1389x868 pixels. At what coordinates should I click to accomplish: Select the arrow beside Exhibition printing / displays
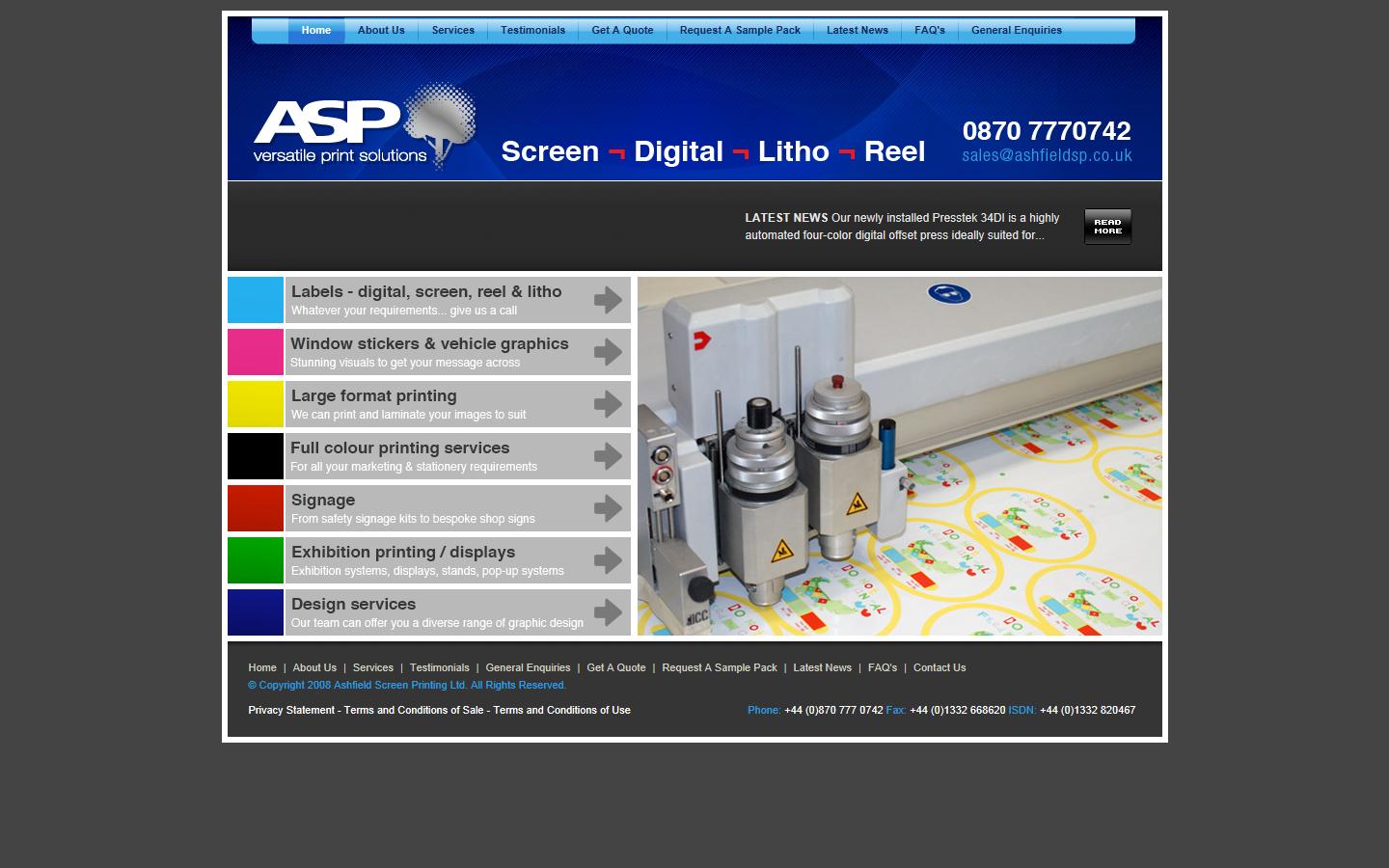click(x=607, y=560)
